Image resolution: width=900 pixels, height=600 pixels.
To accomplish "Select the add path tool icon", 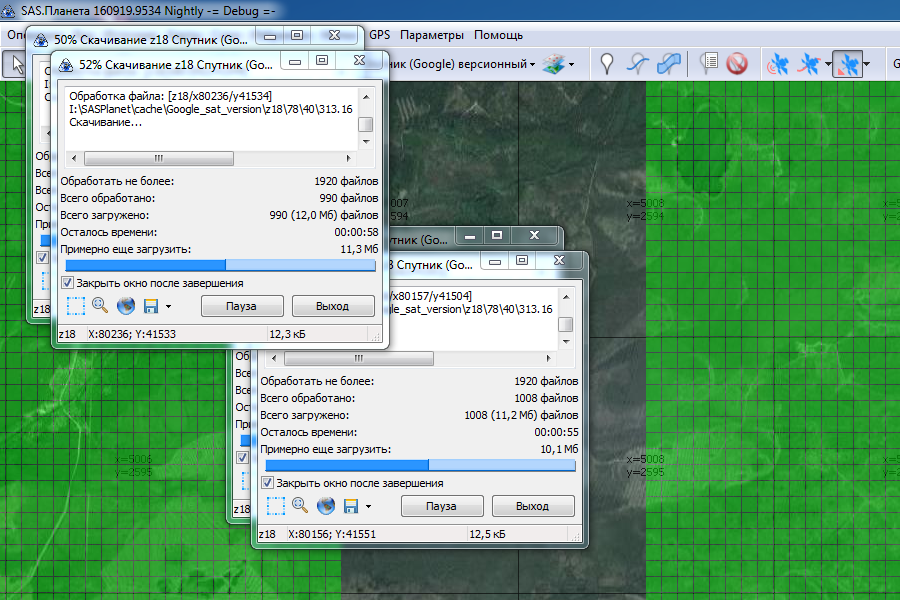I will 637,65.
